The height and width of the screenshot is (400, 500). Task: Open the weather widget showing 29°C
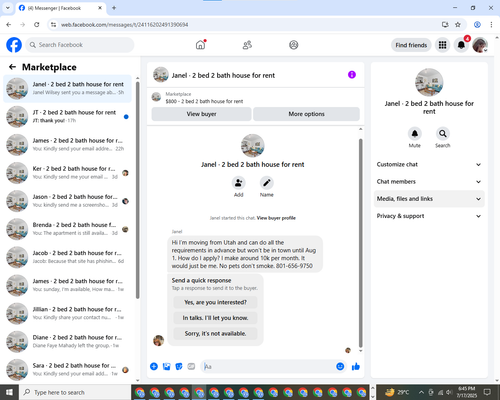click(397, 392)
